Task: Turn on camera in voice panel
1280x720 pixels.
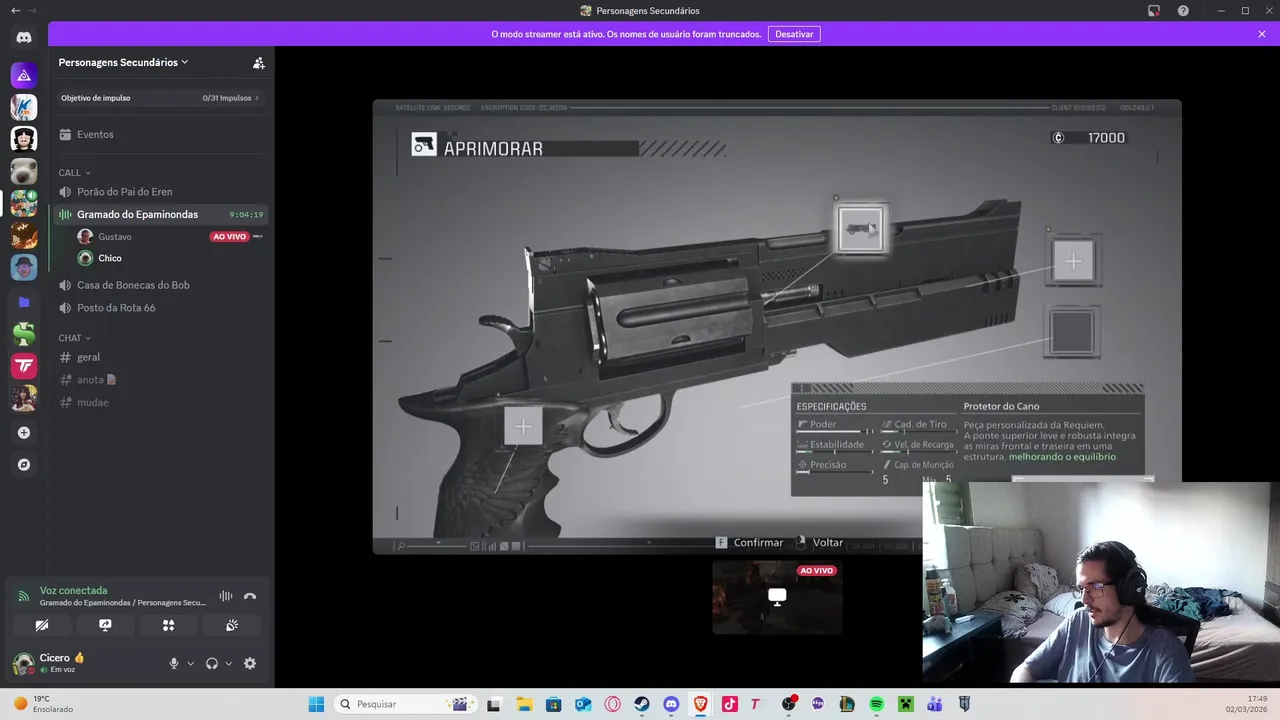Action: [42, 625]
